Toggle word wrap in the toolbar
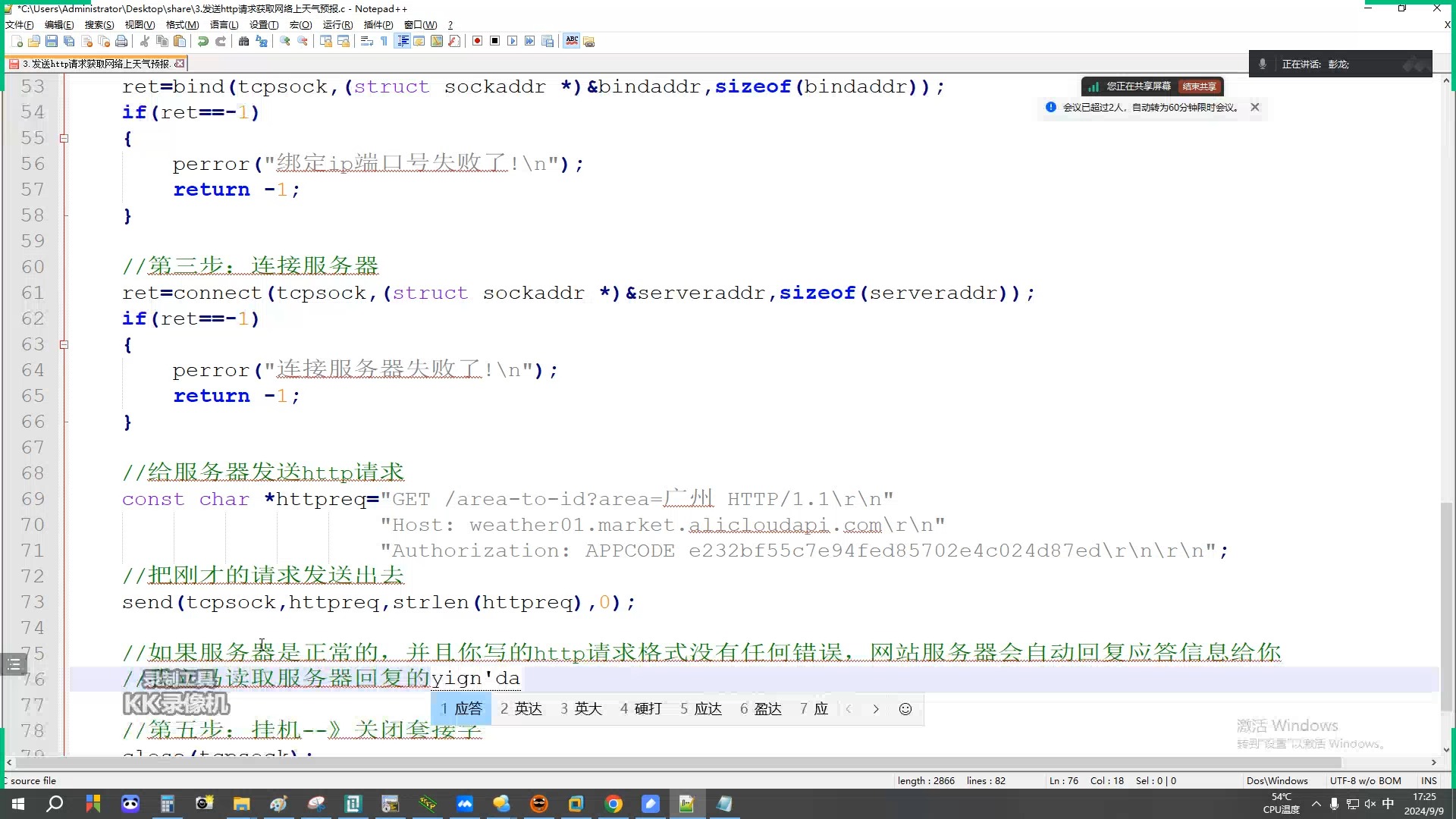 tap(366, 41)
